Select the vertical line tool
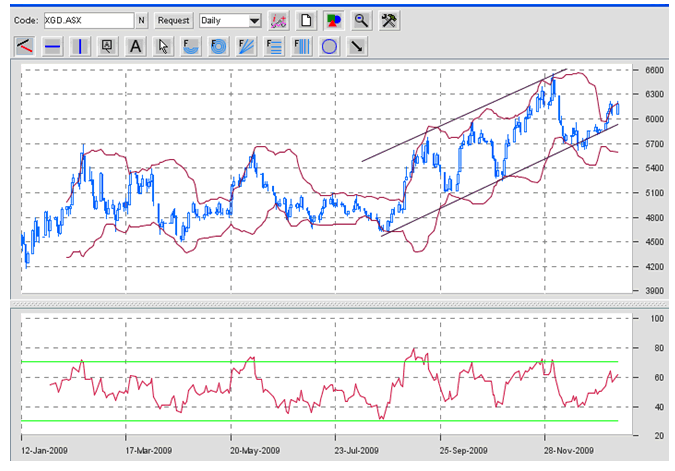The width and height of the screenshot is (675, 471). pyautogui.click(x=80, y=46)
